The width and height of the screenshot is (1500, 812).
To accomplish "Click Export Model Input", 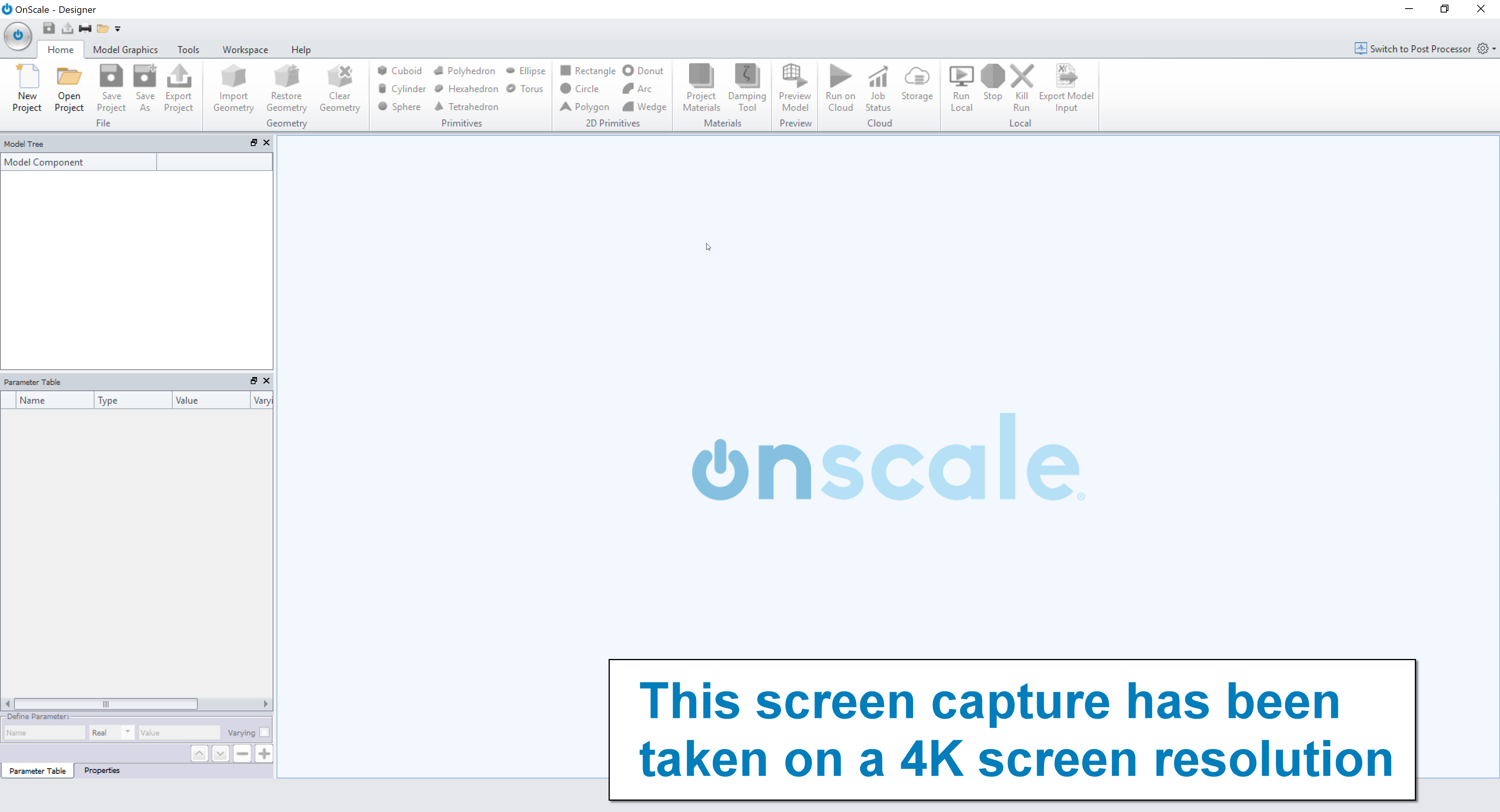I will 1066,88.
